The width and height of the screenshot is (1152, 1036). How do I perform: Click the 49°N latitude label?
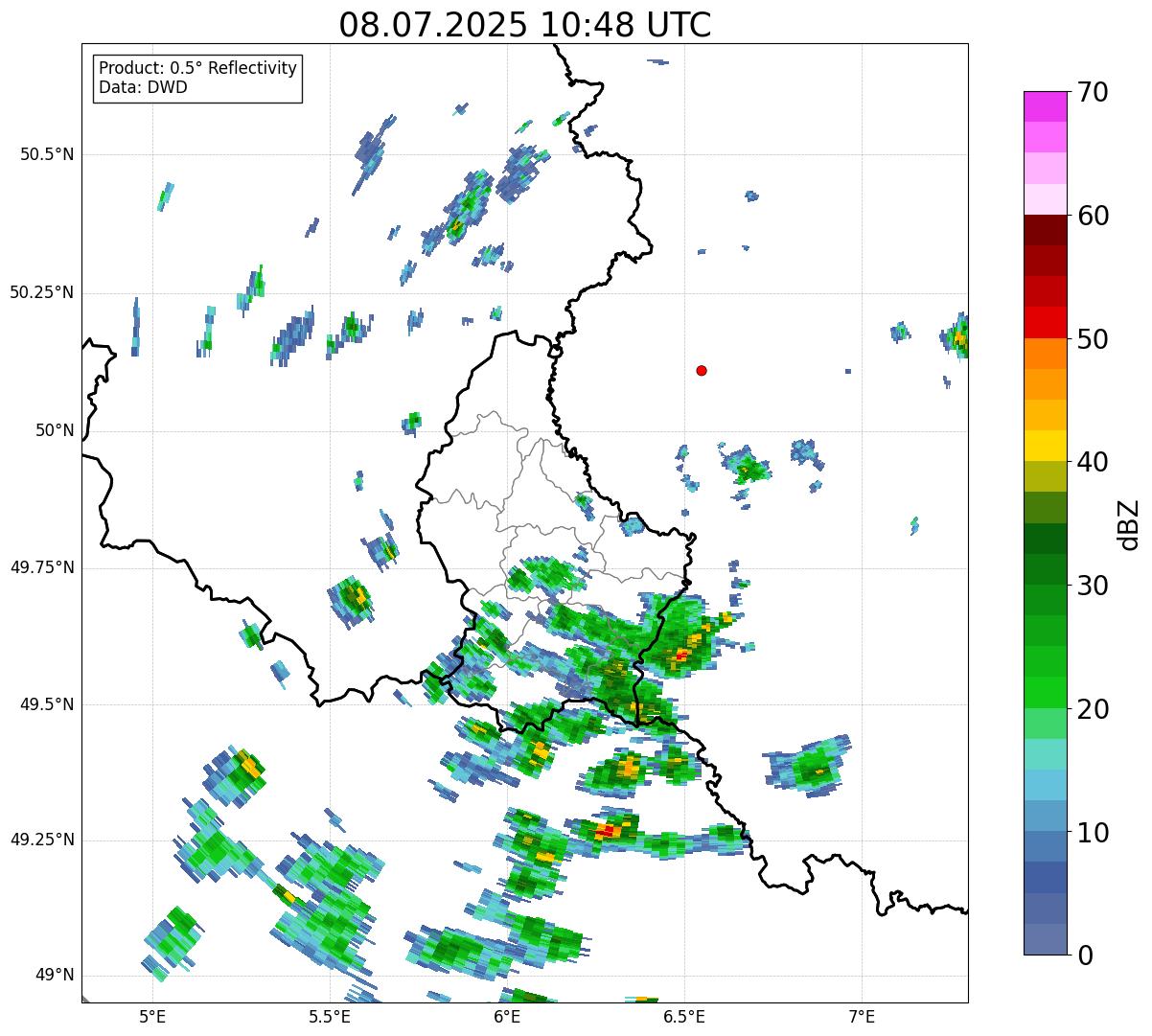(x=56, y=976)
